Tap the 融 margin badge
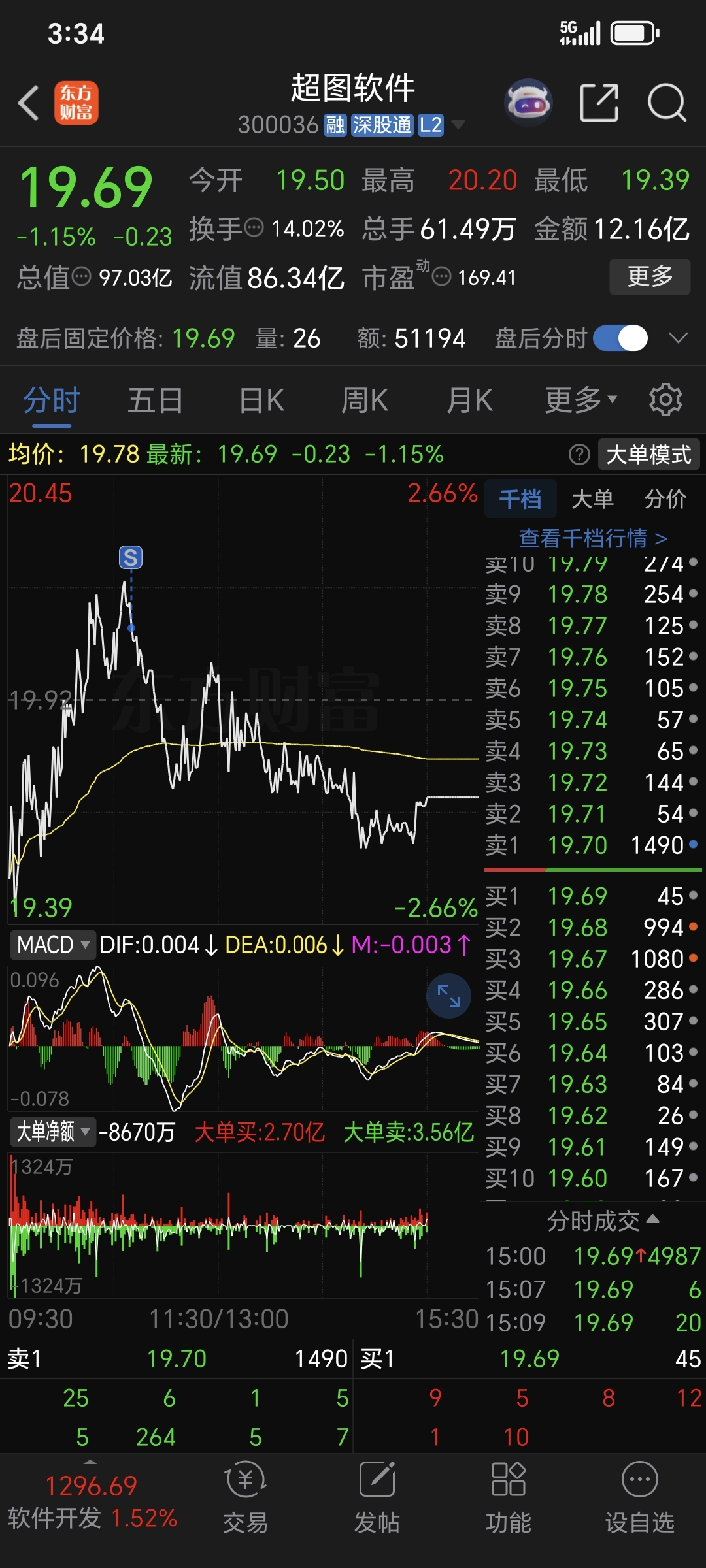The image size is (706, 1568). pyautogui.click(x=335, y=125)
